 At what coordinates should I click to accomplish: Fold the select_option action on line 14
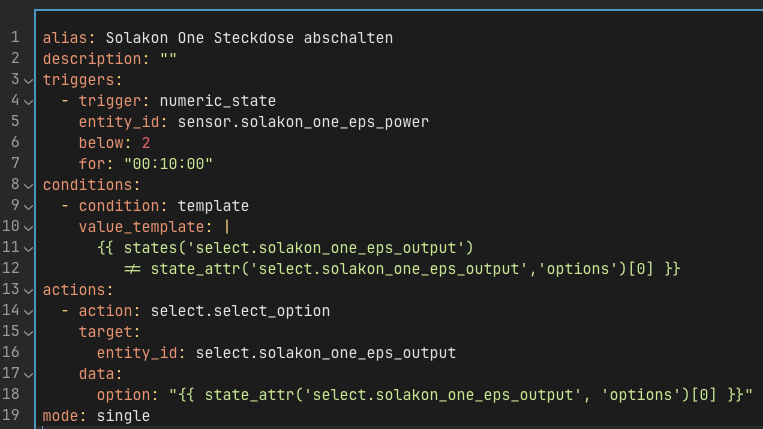[x=27, y=311]
